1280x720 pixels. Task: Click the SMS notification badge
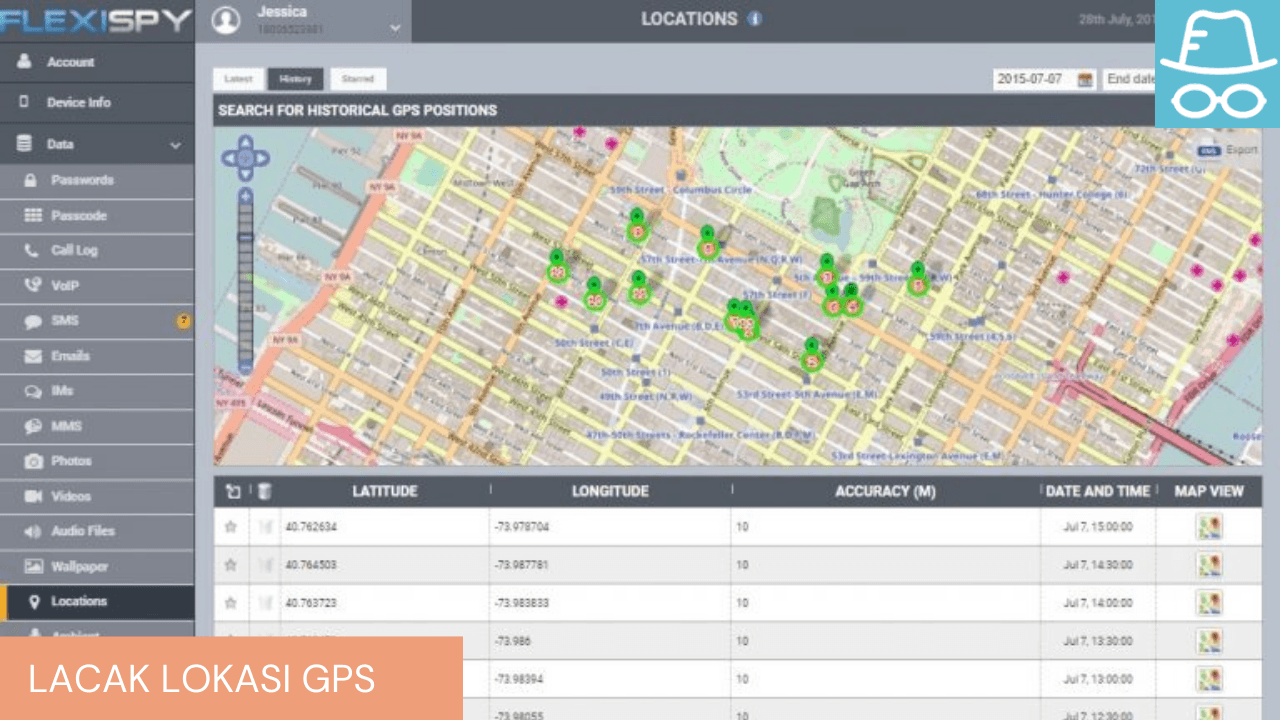click(184, 321)
